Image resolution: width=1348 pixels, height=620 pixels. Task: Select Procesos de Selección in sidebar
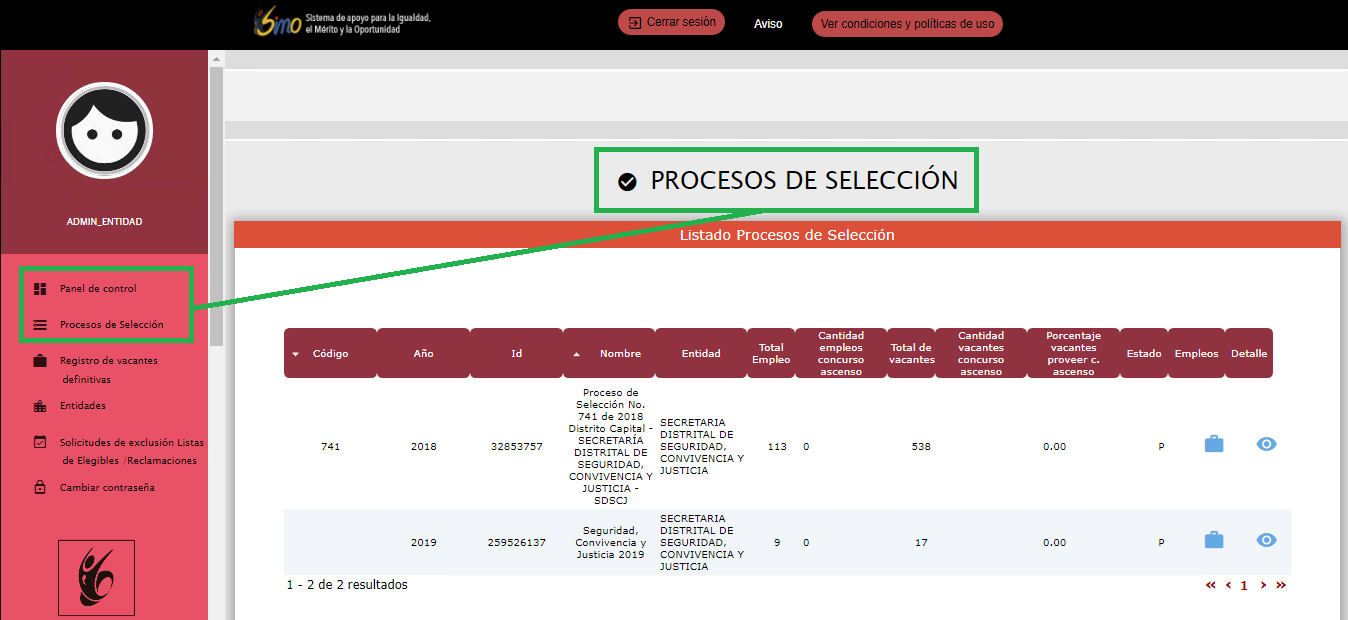point(111,325)
